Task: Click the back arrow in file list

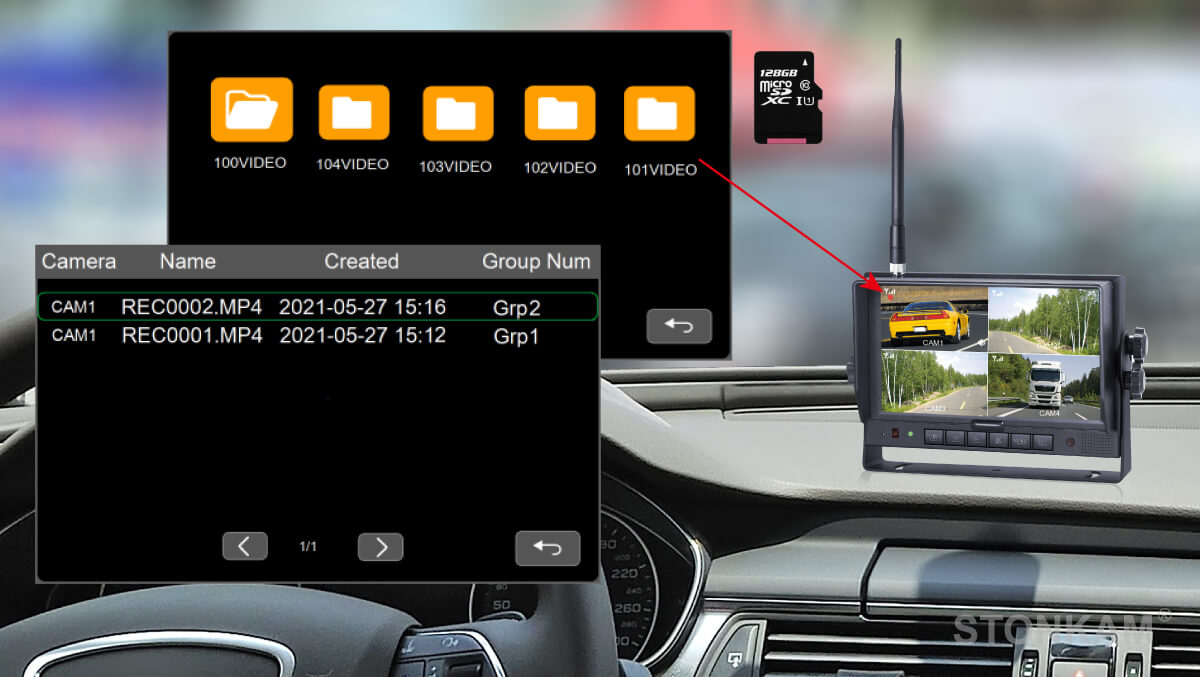Action: click(x=547, y=548)
